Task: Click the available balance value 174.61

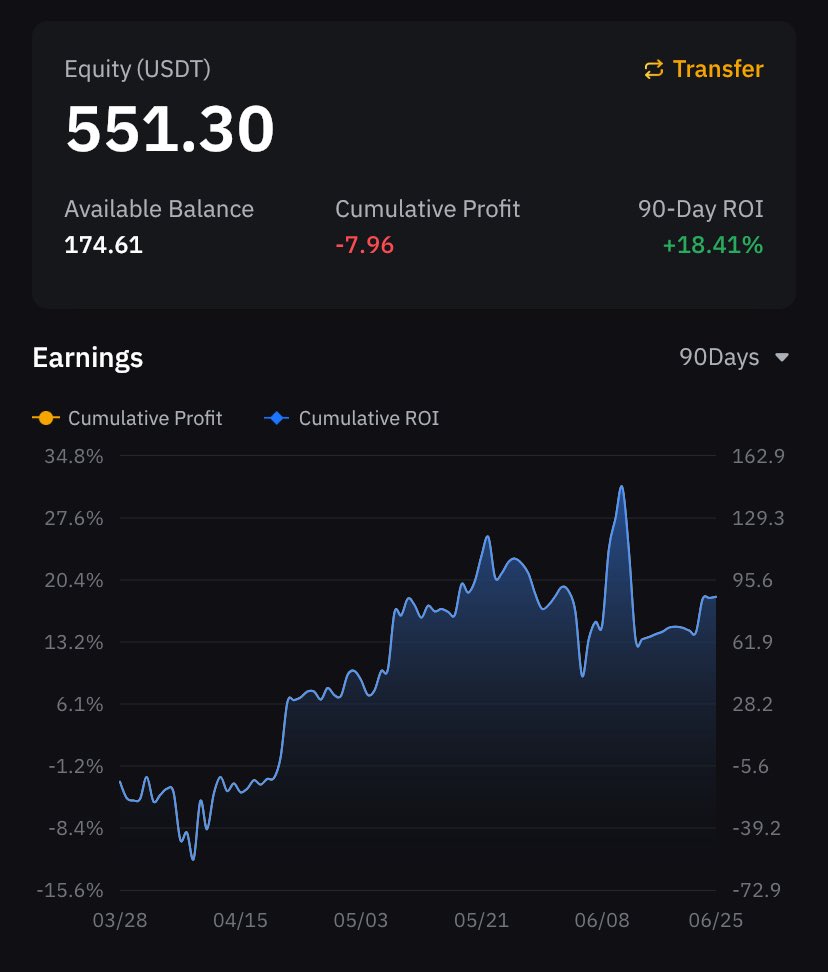Action: (x=104, y=245)
